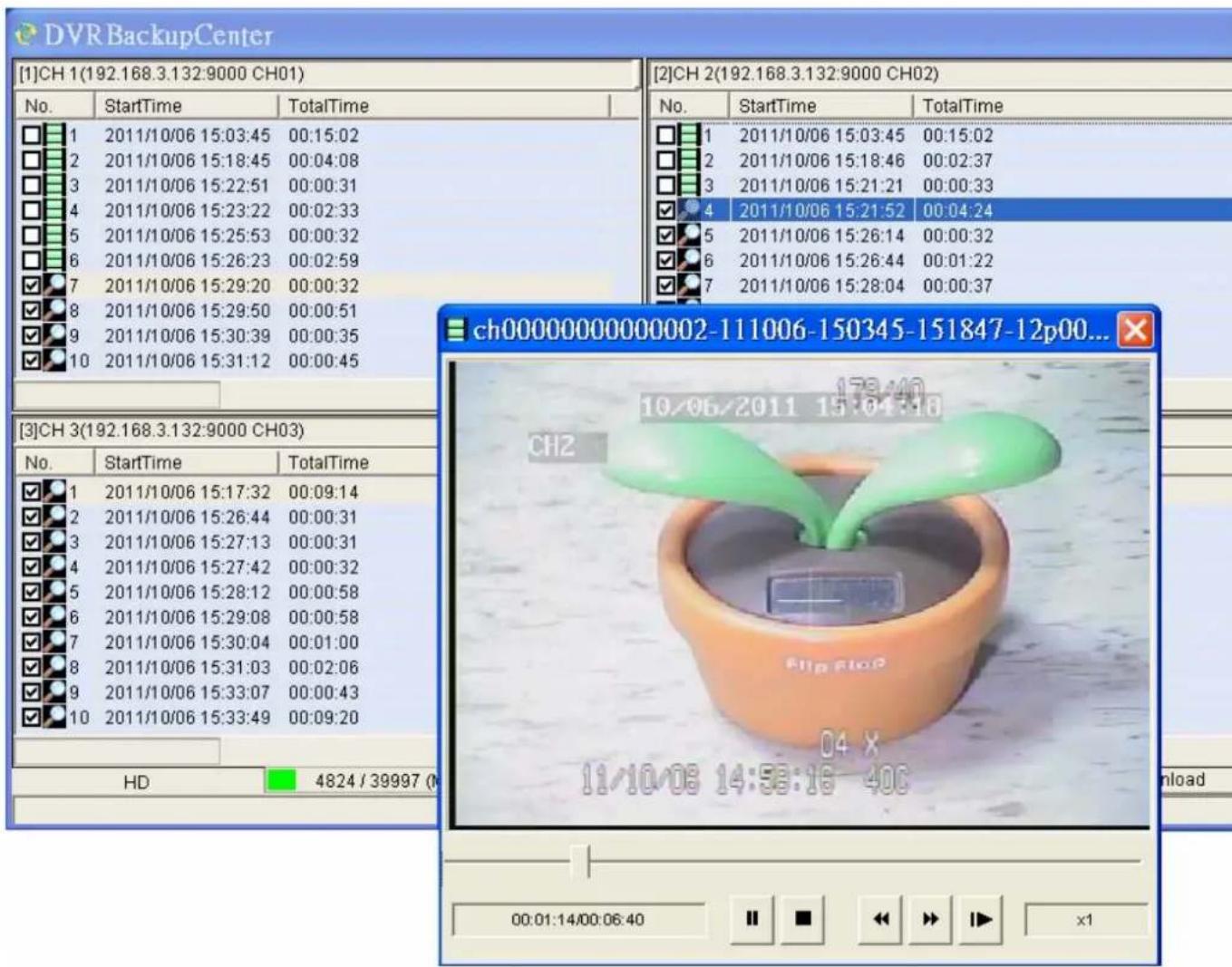Uncheck CH 3 row 1 checkbox at 15:17:32
Screen dimensions: 1232x967
pyautogui.click(x=32, y=492)
